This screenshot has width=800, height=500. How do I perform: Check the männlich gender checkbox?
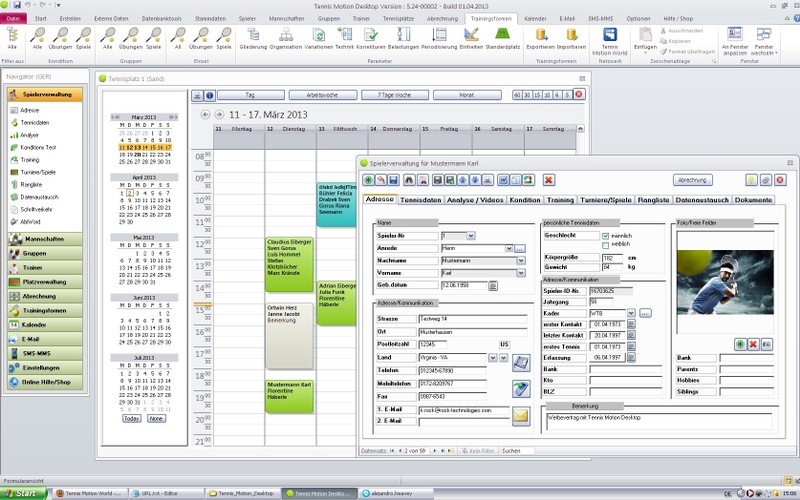606,236
